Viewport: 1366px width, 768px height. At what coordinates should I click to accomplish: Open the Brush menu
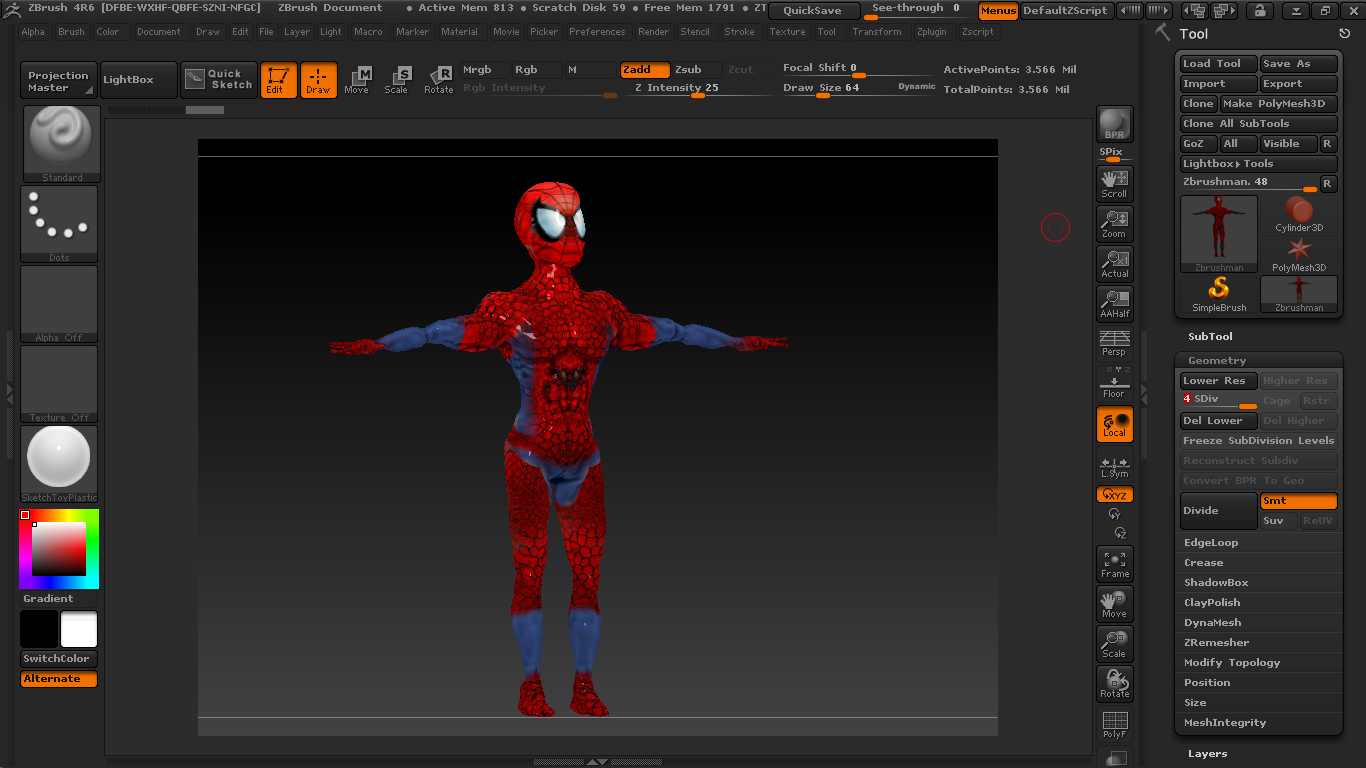[71, 32]
